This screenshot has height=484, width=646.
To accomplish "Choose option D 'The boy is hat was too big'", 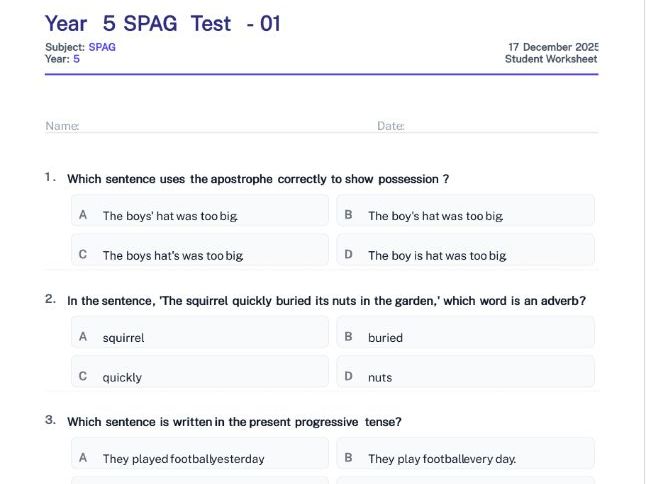I will 465,255.
